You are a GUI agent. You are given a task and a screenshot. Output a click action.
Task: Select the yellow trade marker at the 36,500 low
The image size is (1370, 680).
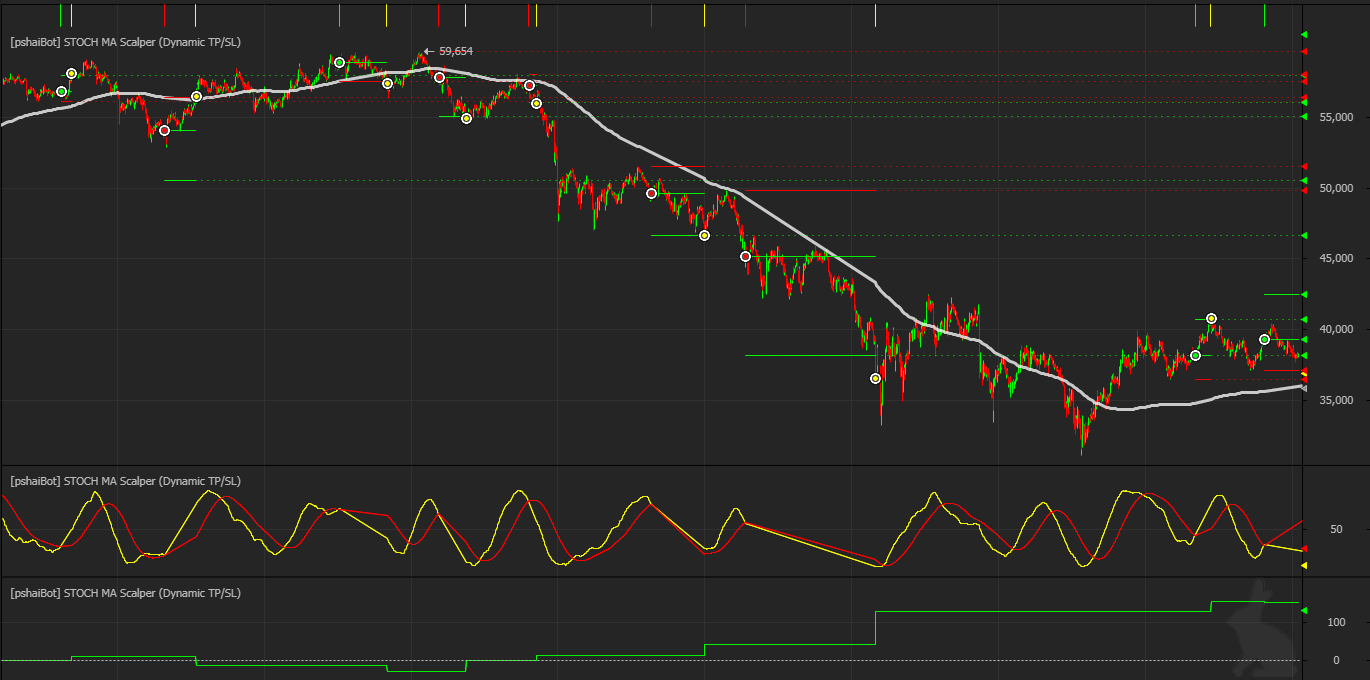coord(876,378)
